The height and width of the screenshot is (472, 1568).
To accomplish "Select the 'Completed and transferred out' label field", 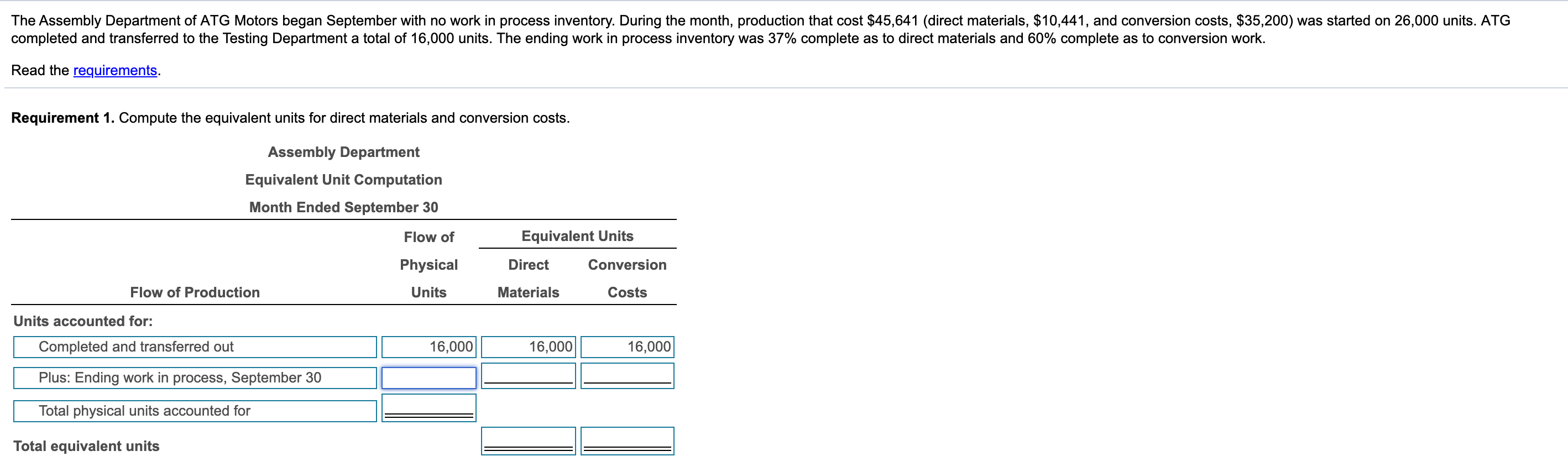I will coord(195,347).
